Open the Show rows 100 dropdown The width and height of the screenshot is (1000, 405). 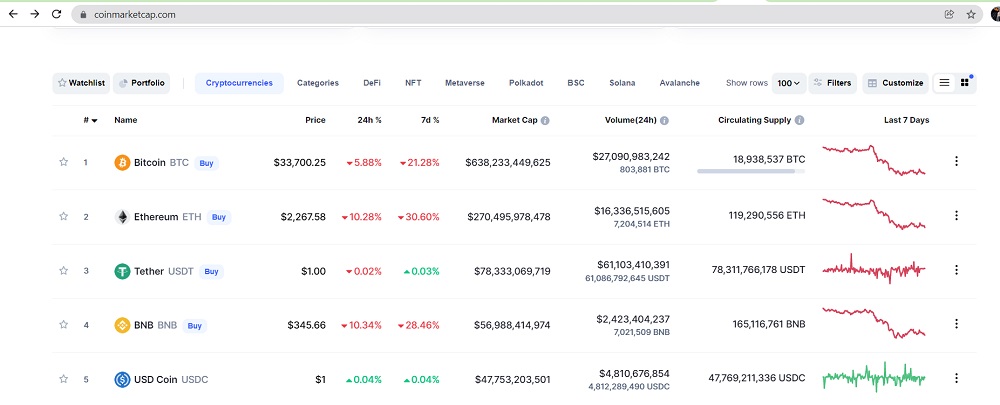789,83
